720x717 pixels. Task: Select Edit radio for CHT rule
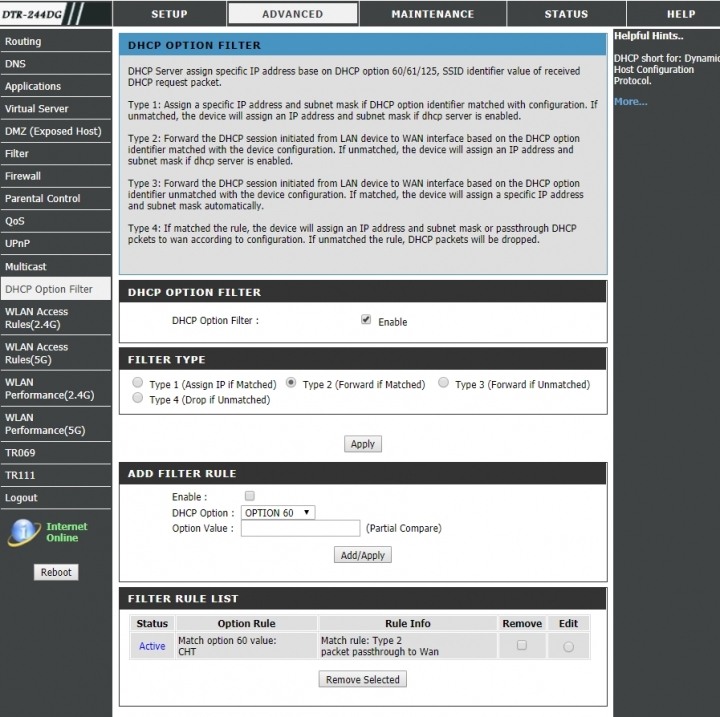coord(568,647)
